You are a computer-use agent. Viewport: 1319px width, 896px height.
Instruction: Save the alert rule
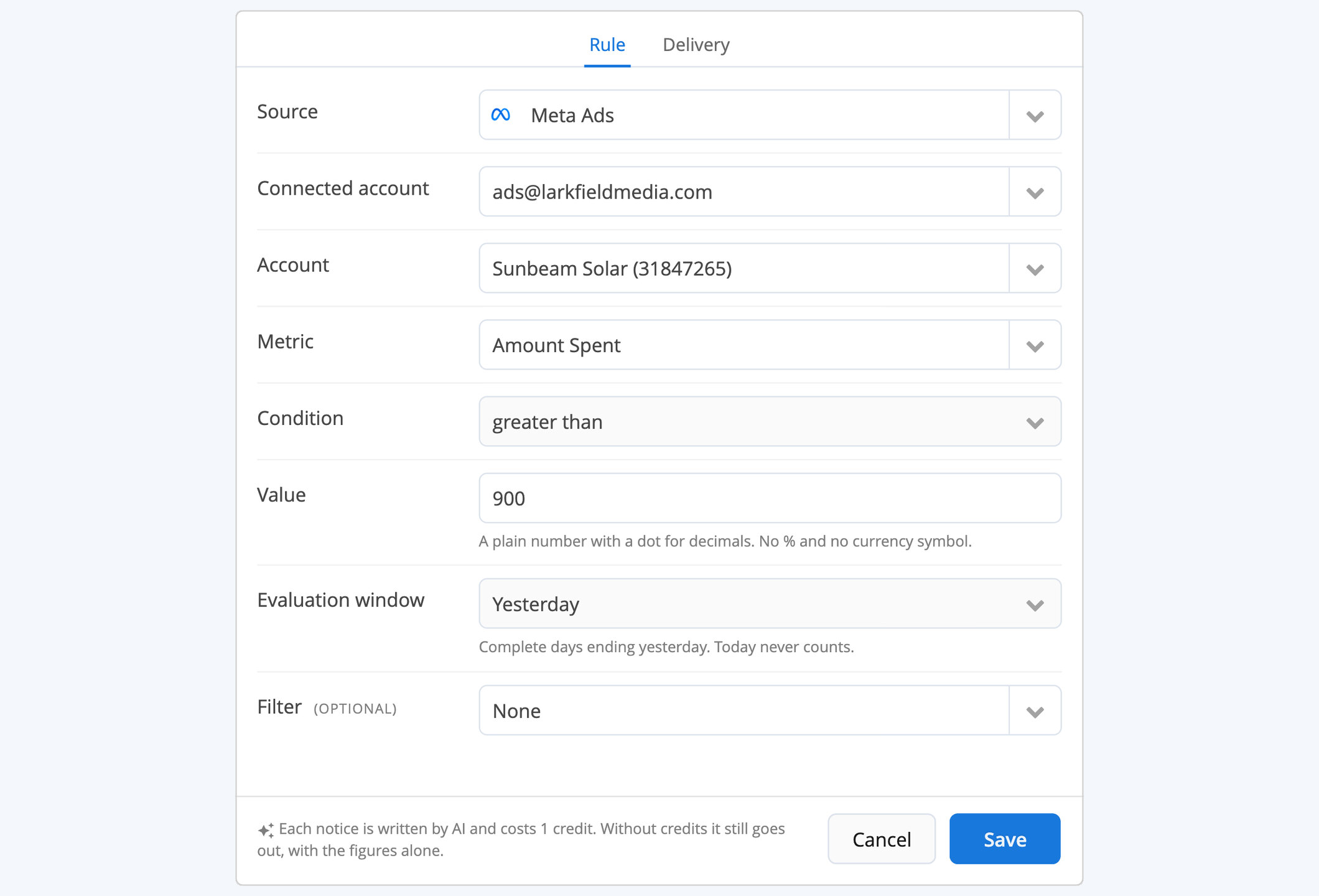pyautogui.click(x=1005, y=839)
